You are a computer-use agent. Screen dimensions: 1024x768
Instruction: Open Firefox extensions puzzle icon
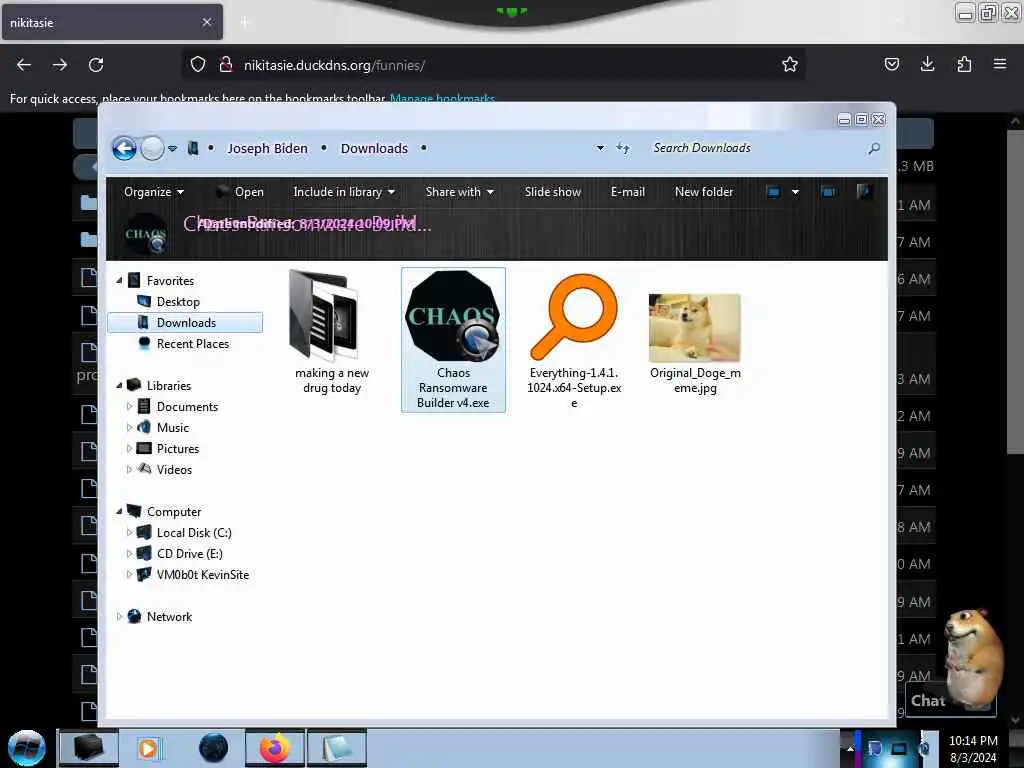[x=964, y=64]
